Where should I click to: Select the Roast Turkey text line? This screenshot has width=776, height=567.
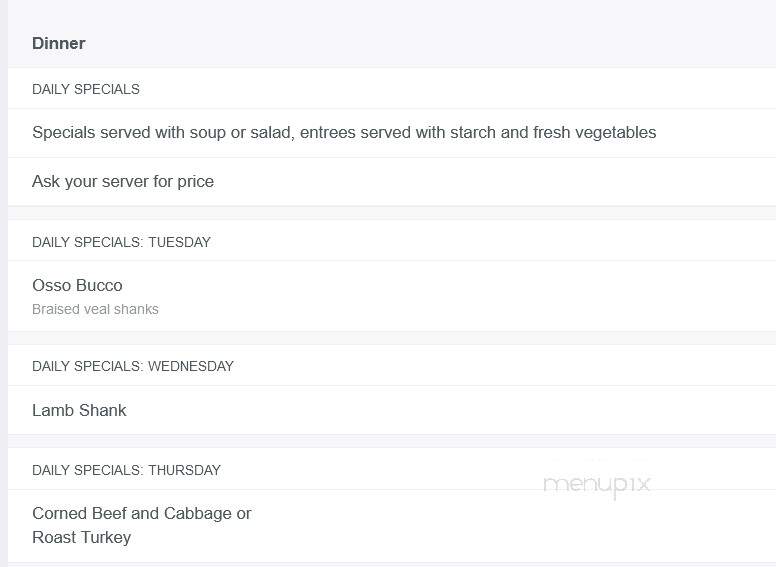pyautogui.click(x=82, y=537)
